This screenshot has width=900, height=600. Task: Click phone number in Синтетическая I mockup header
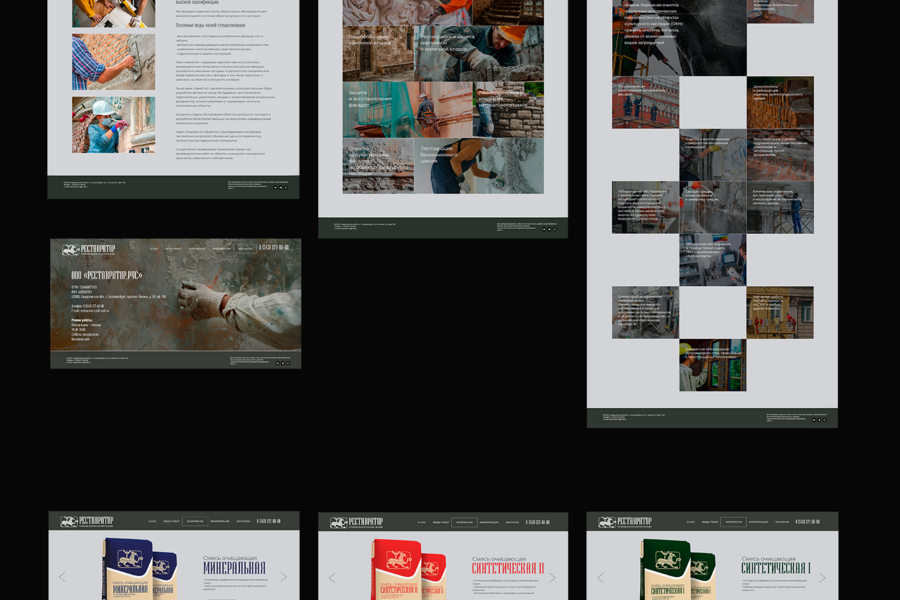click(808, 522)
